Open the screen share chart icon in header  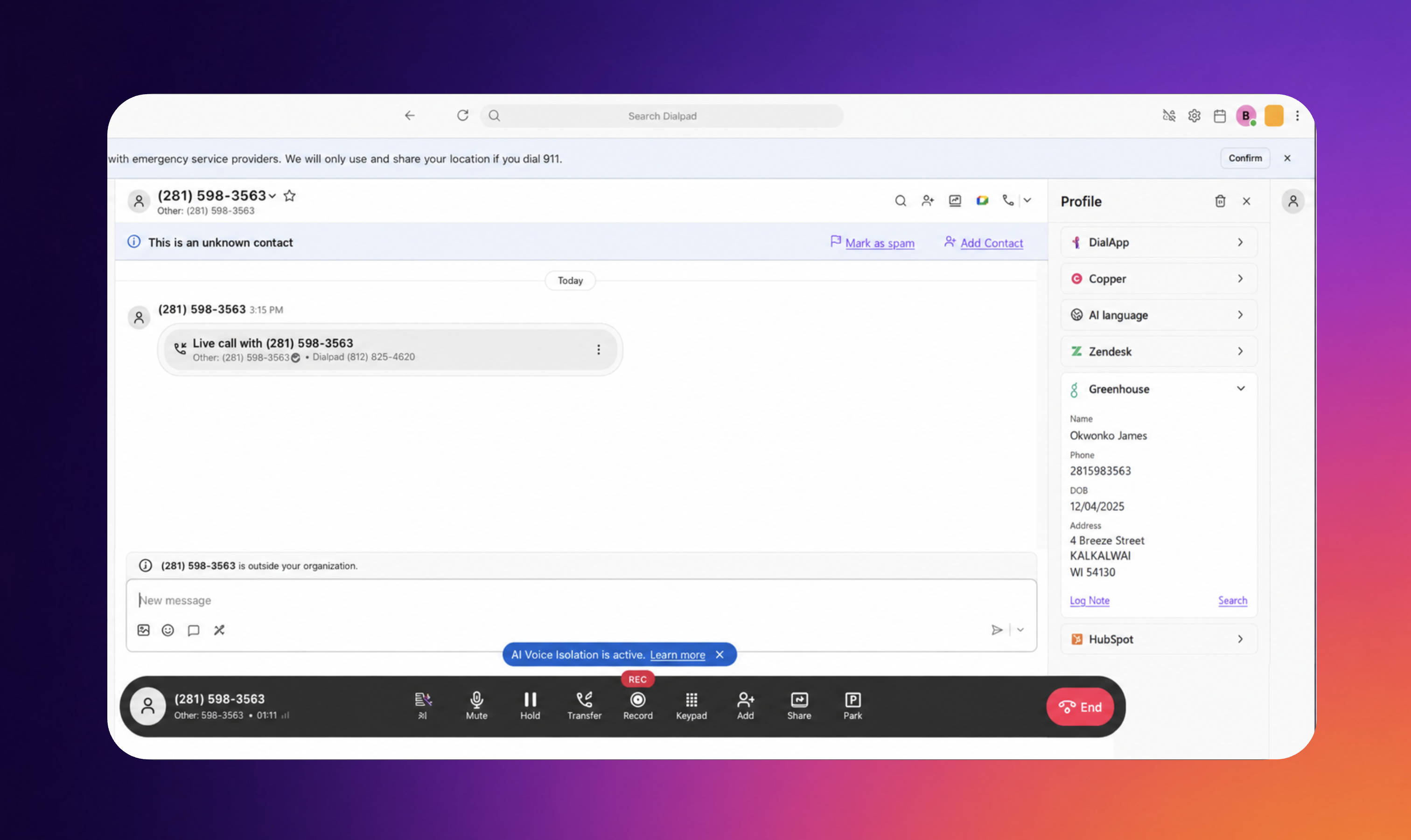point(955,201)
